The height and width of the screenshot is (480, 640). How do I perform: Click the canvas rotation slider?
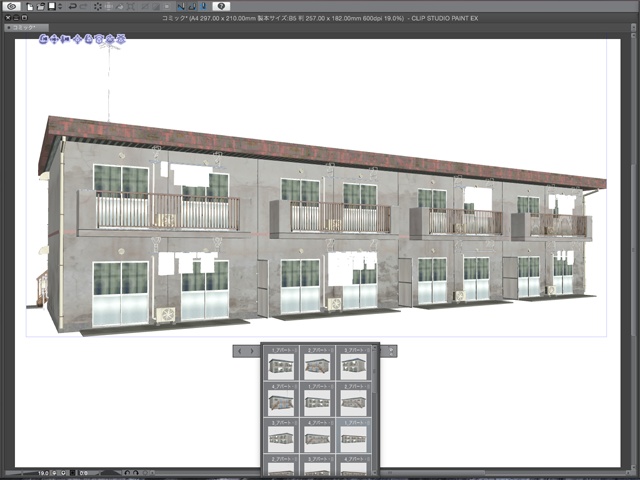click(108, 473)
